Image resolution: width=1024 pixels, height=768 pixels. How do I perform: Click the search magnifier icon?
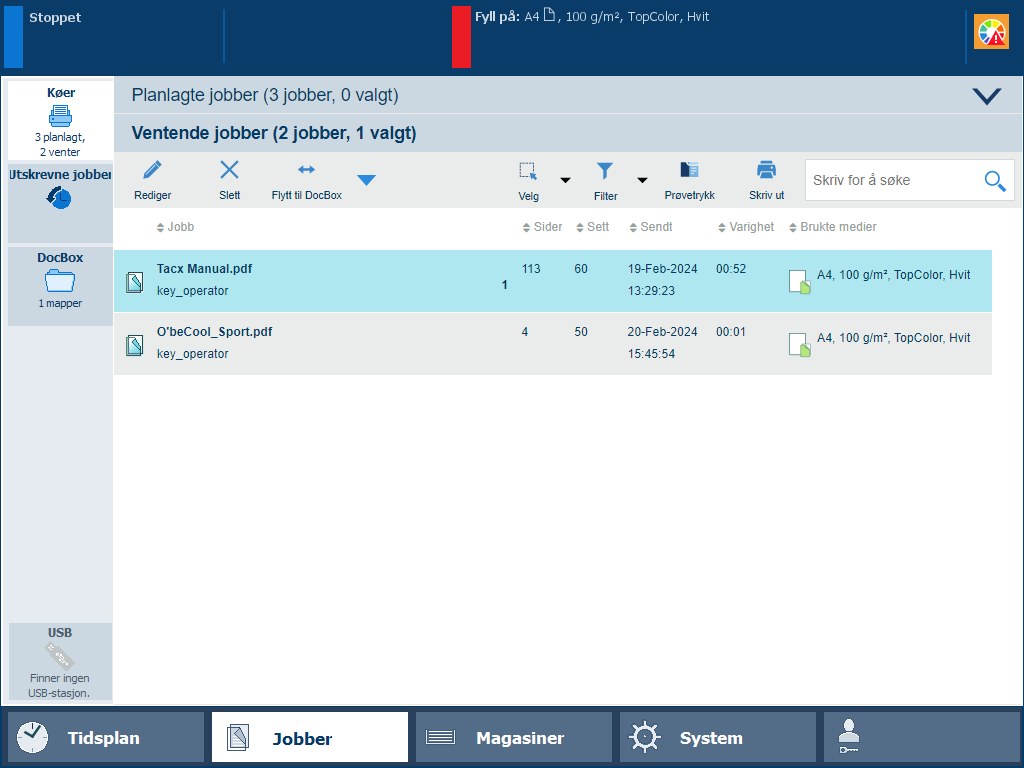[x=995, y=181]
